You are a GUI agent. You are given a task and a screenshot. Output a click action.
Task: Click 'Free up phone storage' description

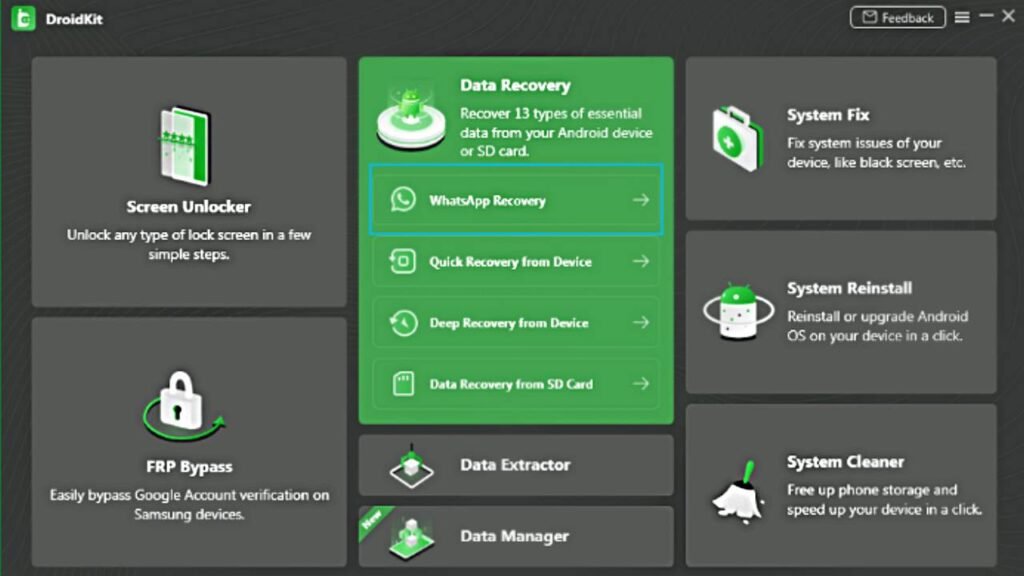click(x=884, y=500)
